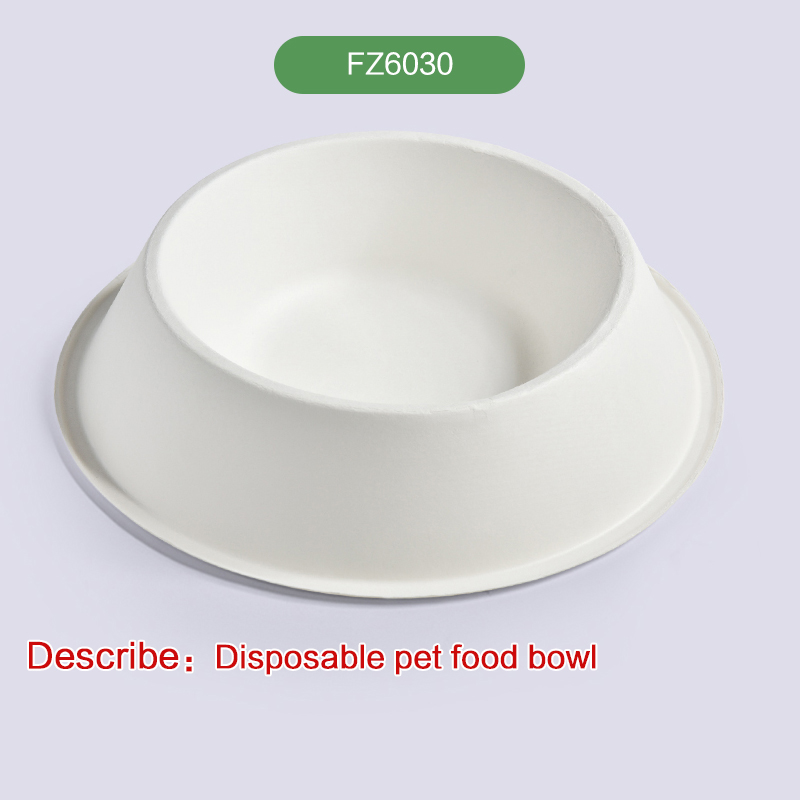
Task: Click the white disposable bowl product image
Action: [x=389, y=365]
